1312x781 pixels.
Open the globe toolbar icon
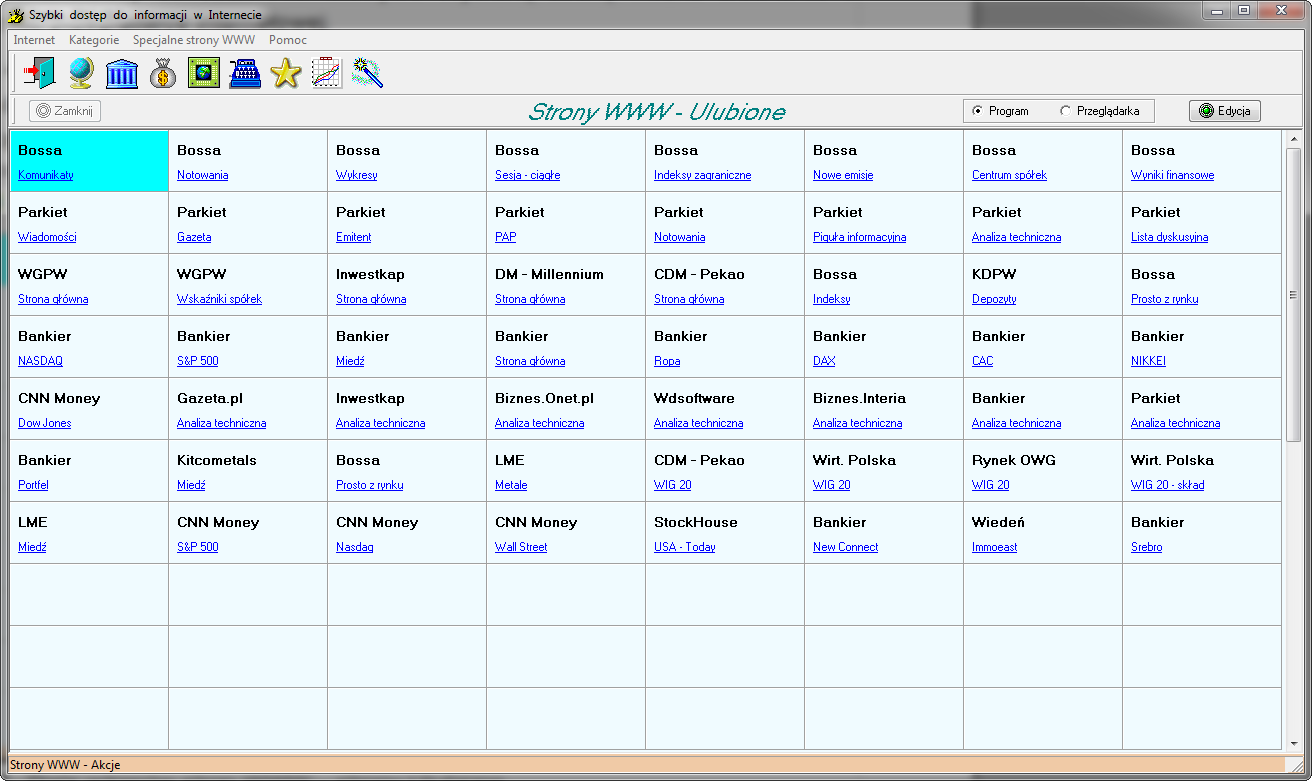[81, 73]
